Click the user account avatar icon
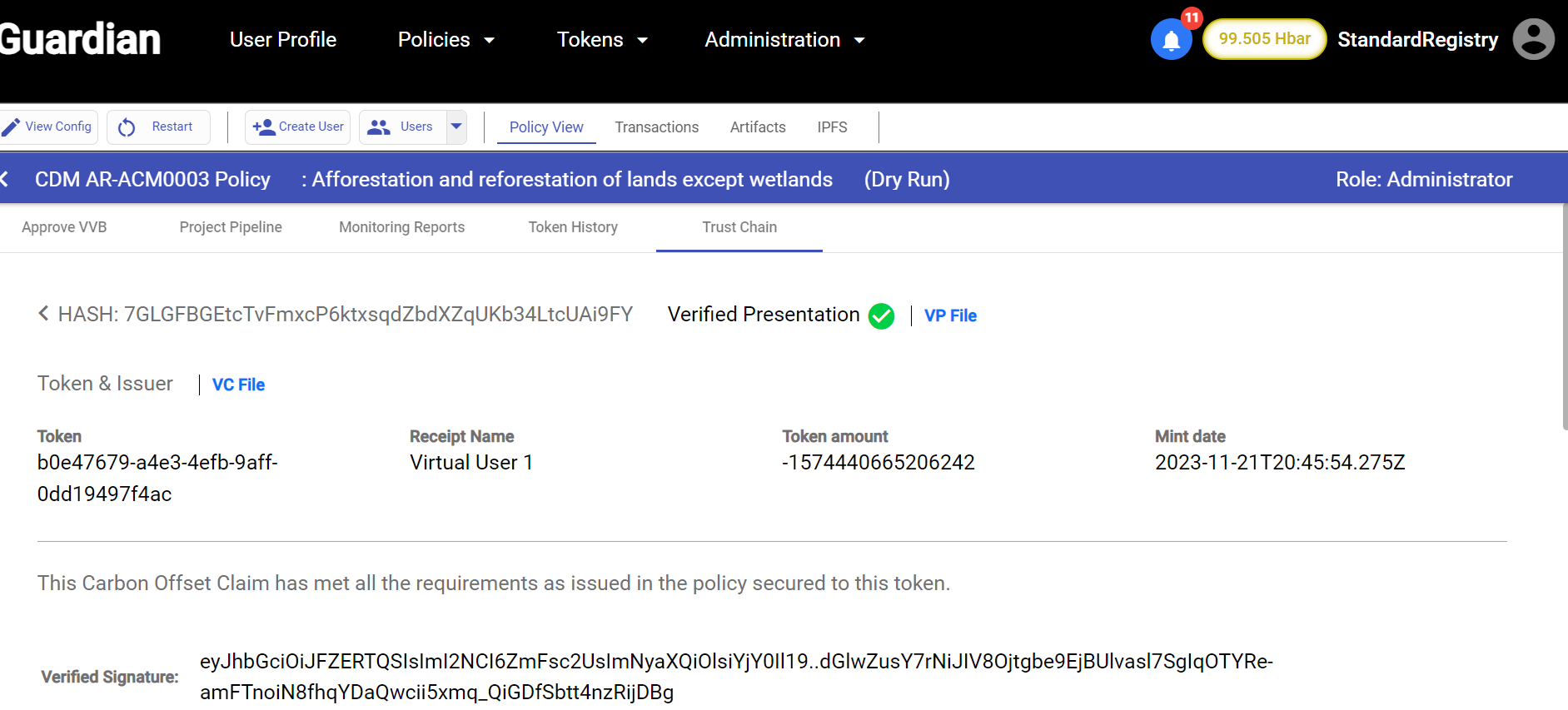Viewport: 1568px width, 710px height. point(1533,40)
